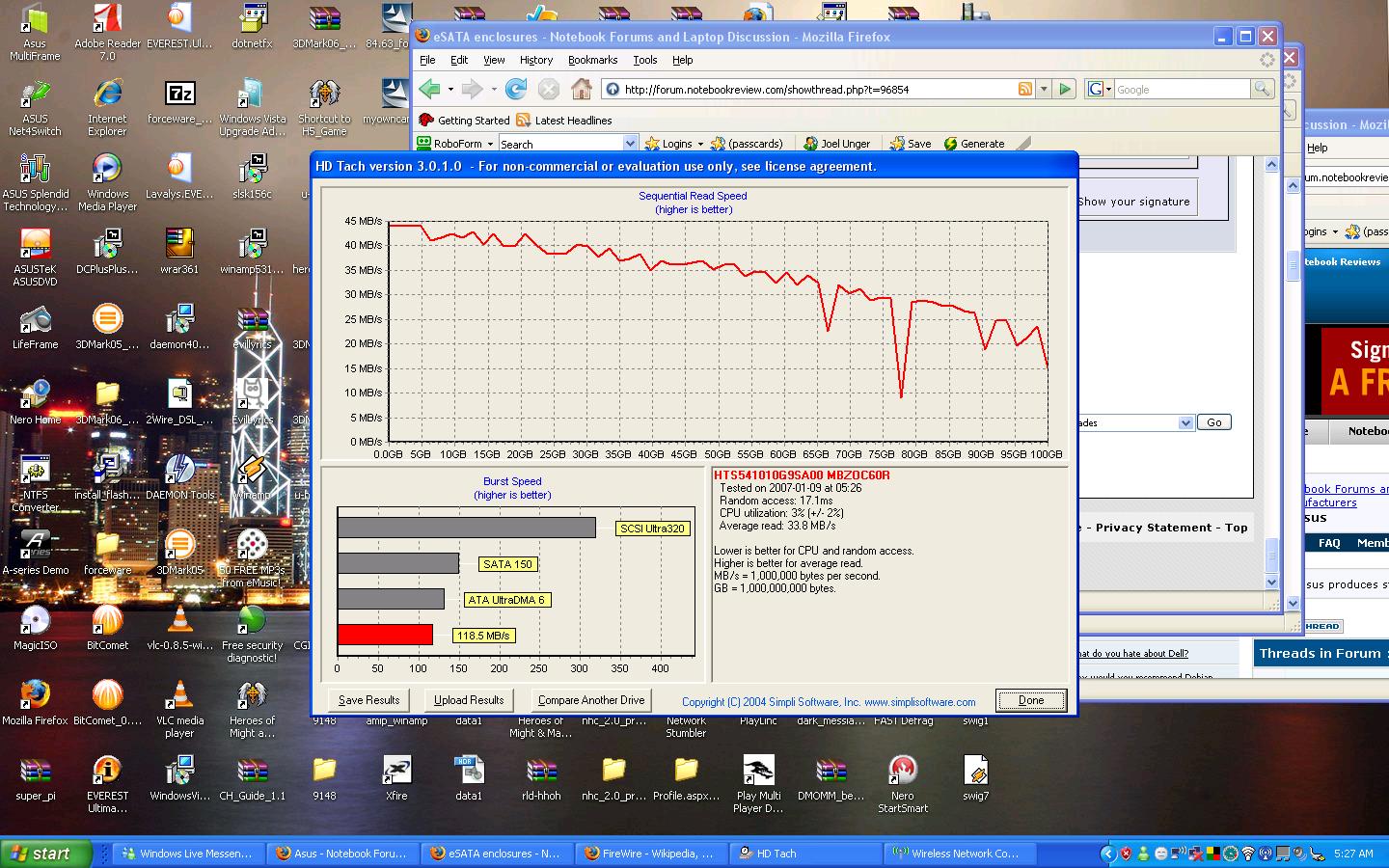Image resolution: width=1389 pixels, height=868 pixels.
Task: Select the Joel Unger RoboForm identity
Action: [x=837, y=144]
